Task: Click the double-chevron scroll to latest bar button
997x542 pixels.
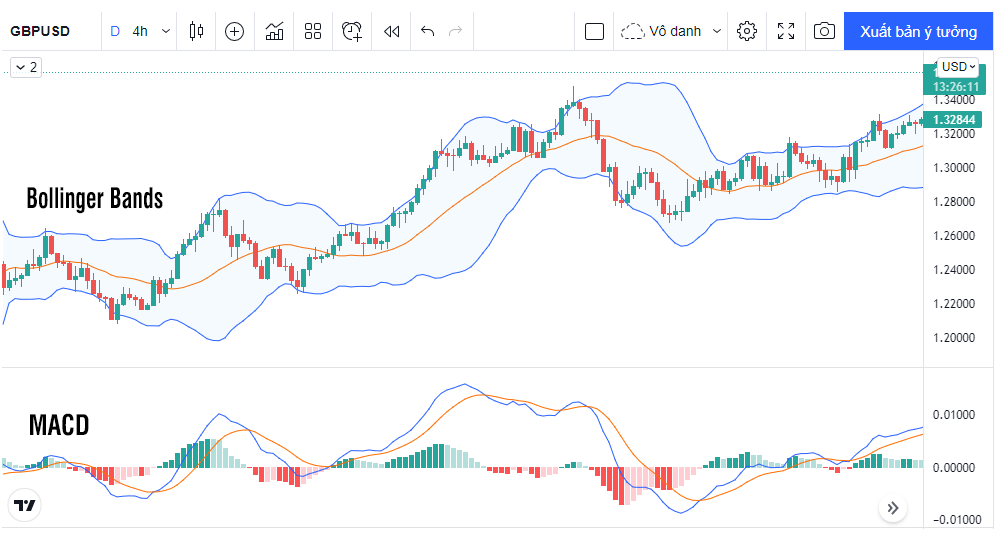Action: pos(893,508)
